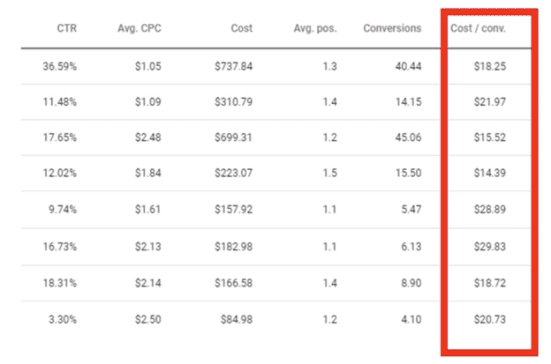This screenshot has width=551, height=364.
Task: Click average position 1.2 beside 45.06
Action: click(x=330, y=137)
